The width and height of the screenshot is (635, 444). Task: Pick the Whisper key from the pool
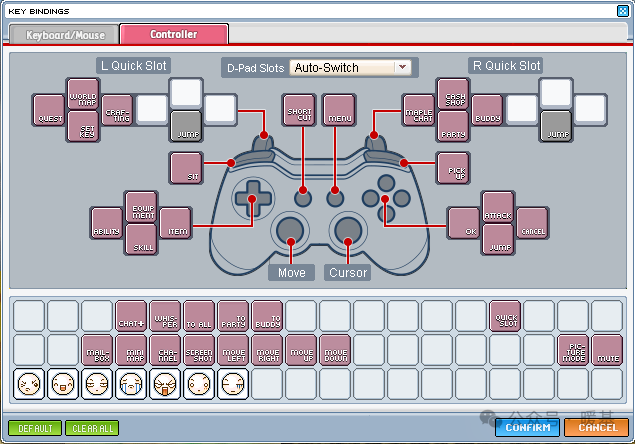(165, 316)
